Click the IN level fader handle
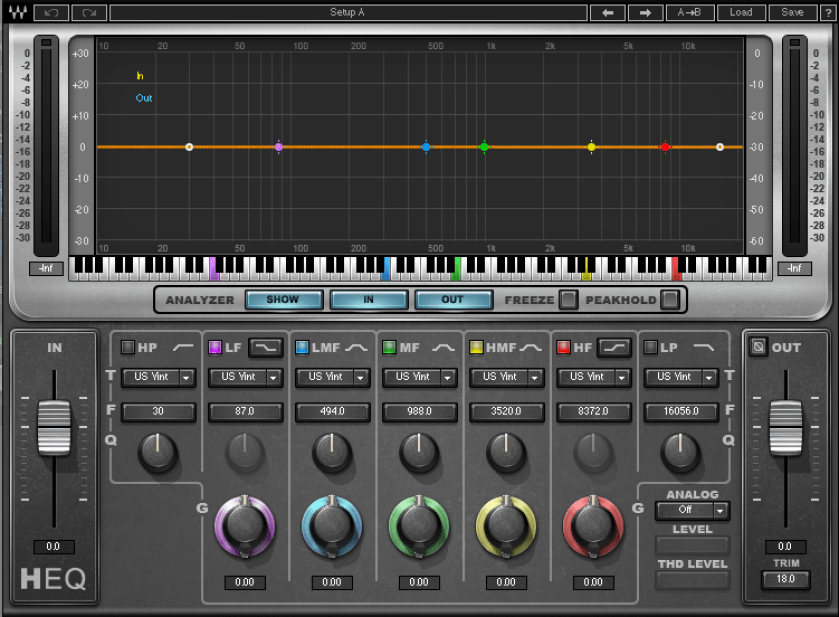Screen dimensions: 839x617 tap(54, 426)
